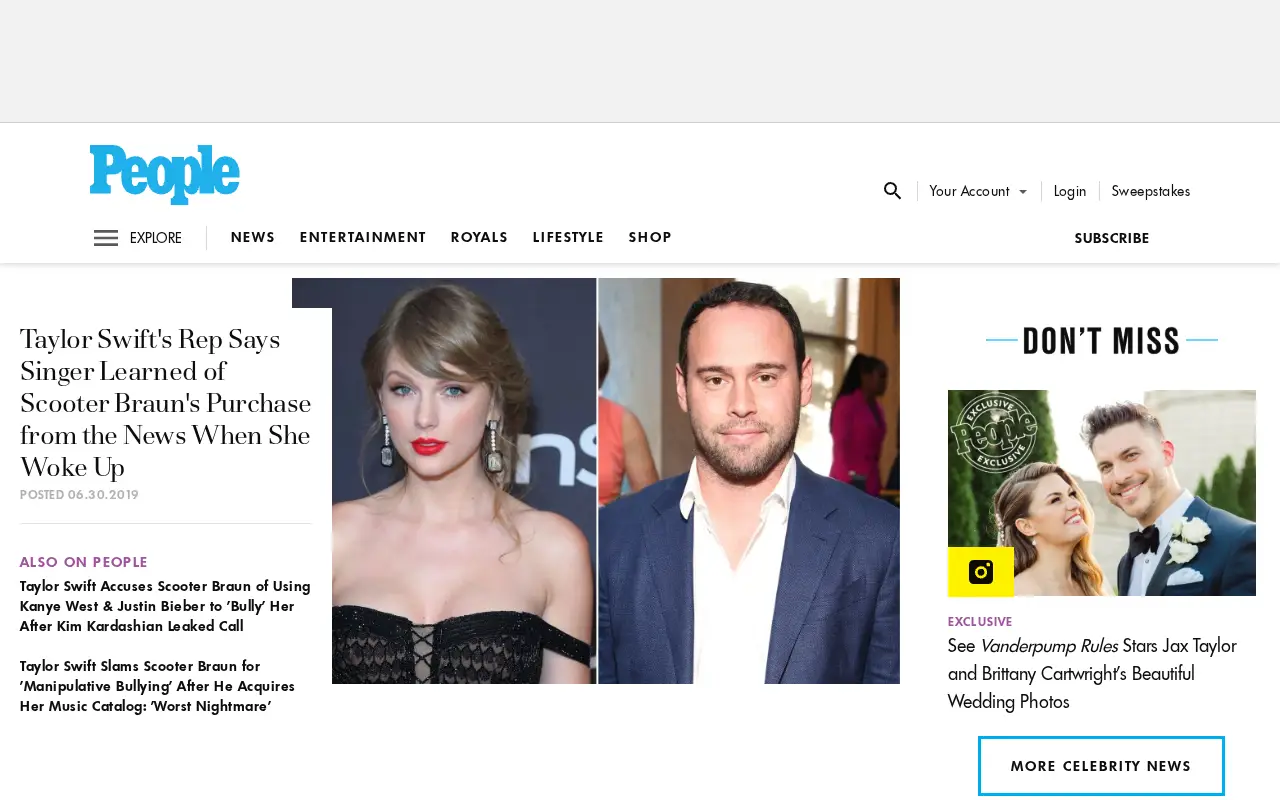Open the Lifestyle section
1280x800 pixels.
568,237
